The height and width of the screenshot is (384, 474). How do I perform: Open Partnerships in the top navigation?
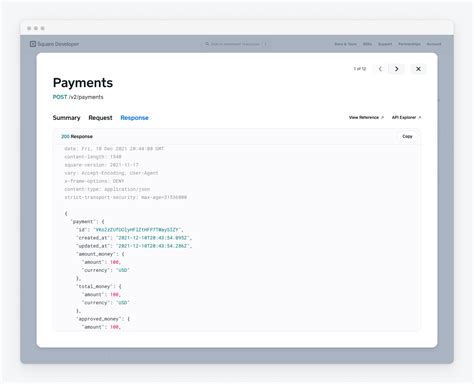(409, 44)
